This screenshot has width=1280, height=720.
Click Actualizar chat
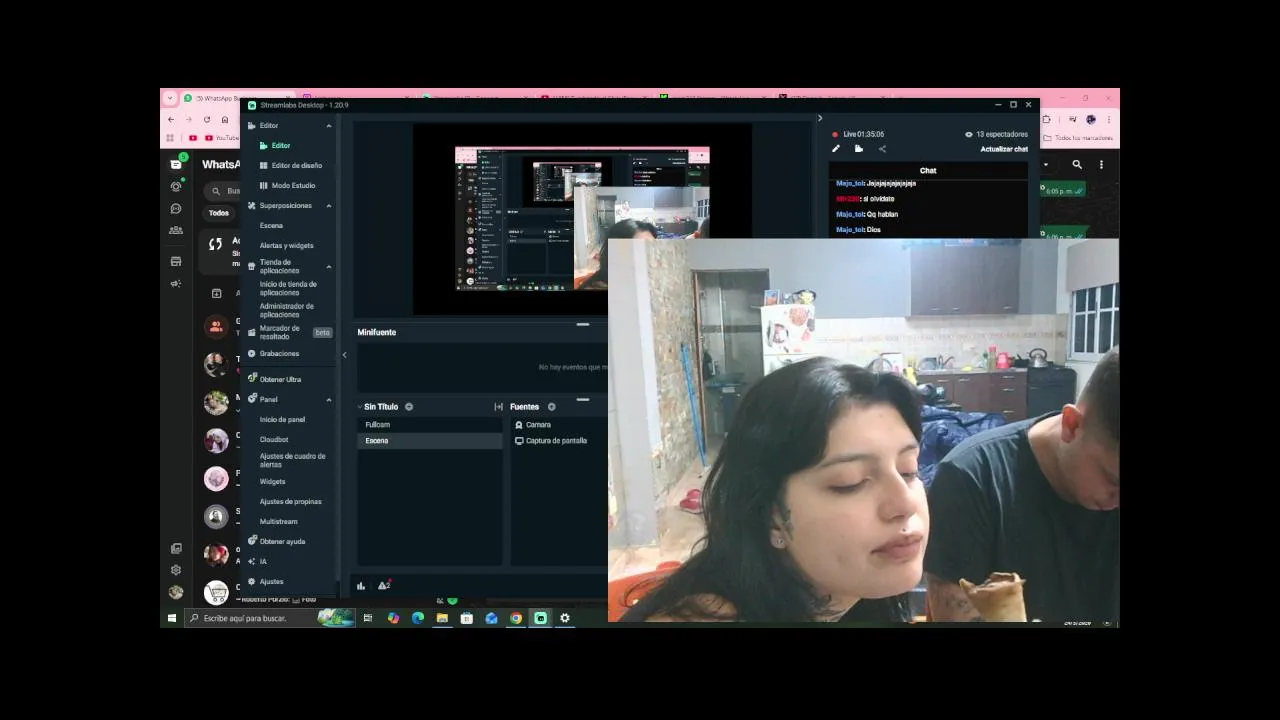coord(1004,149)
